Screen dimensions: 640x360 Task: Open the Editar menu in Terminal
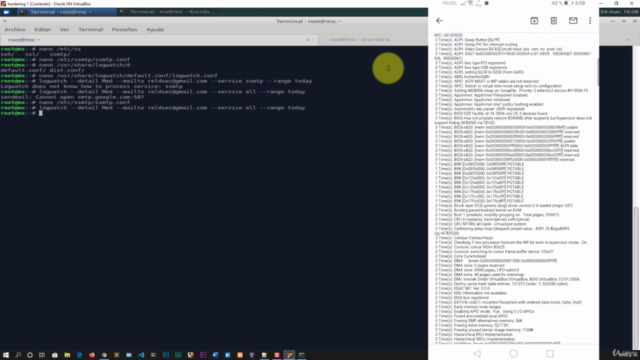(42, 29)
